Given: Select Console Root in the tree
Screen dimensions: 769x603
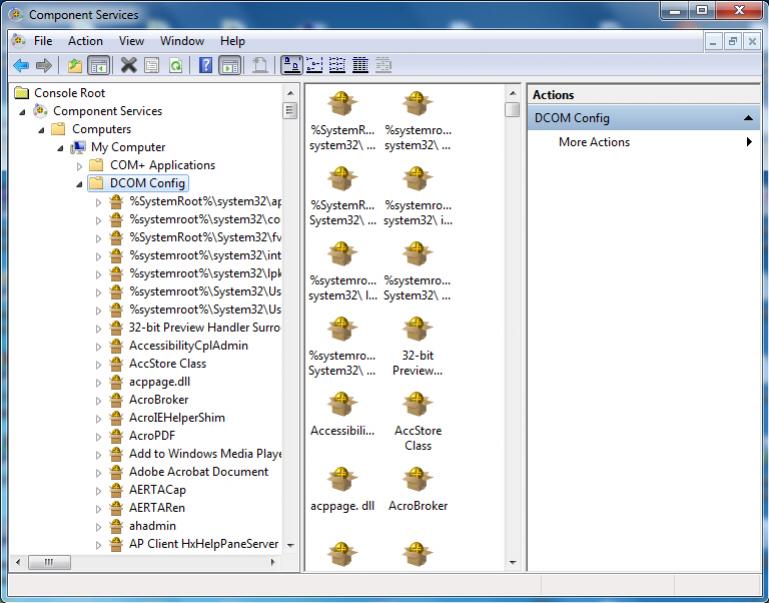Looking at the screenshot, I should (69, 93).
